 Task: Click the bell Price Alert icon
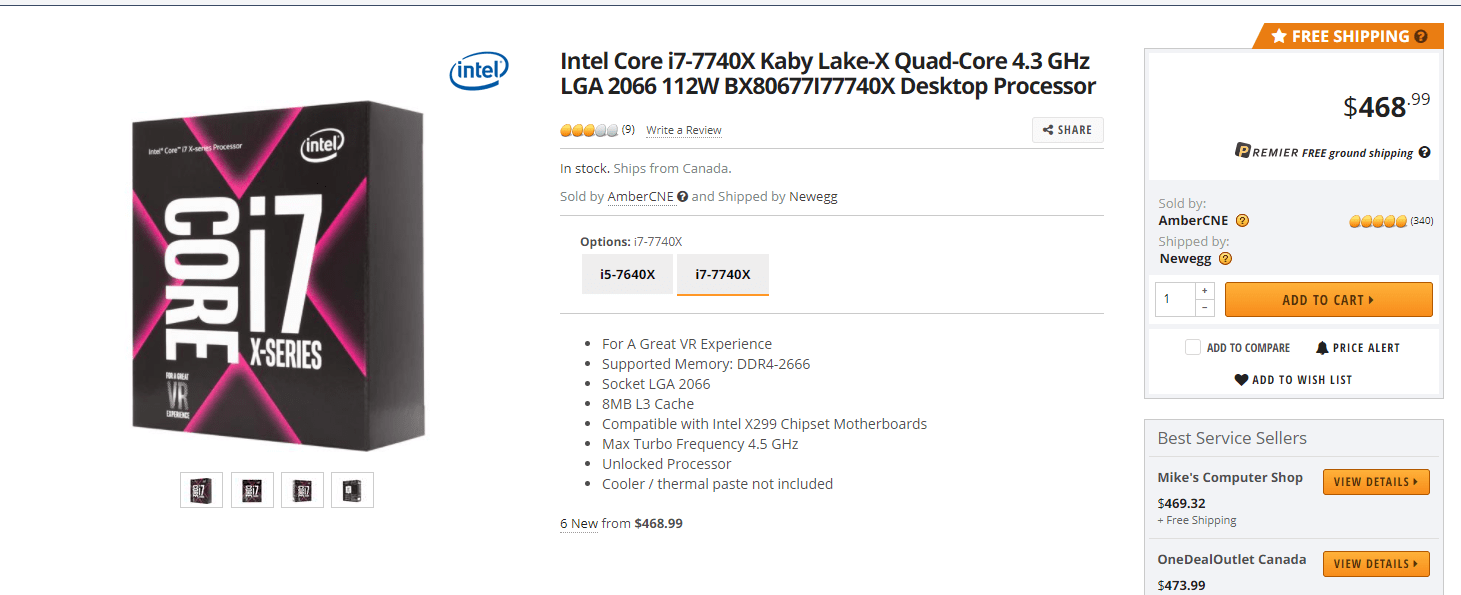pos(1322,348)
